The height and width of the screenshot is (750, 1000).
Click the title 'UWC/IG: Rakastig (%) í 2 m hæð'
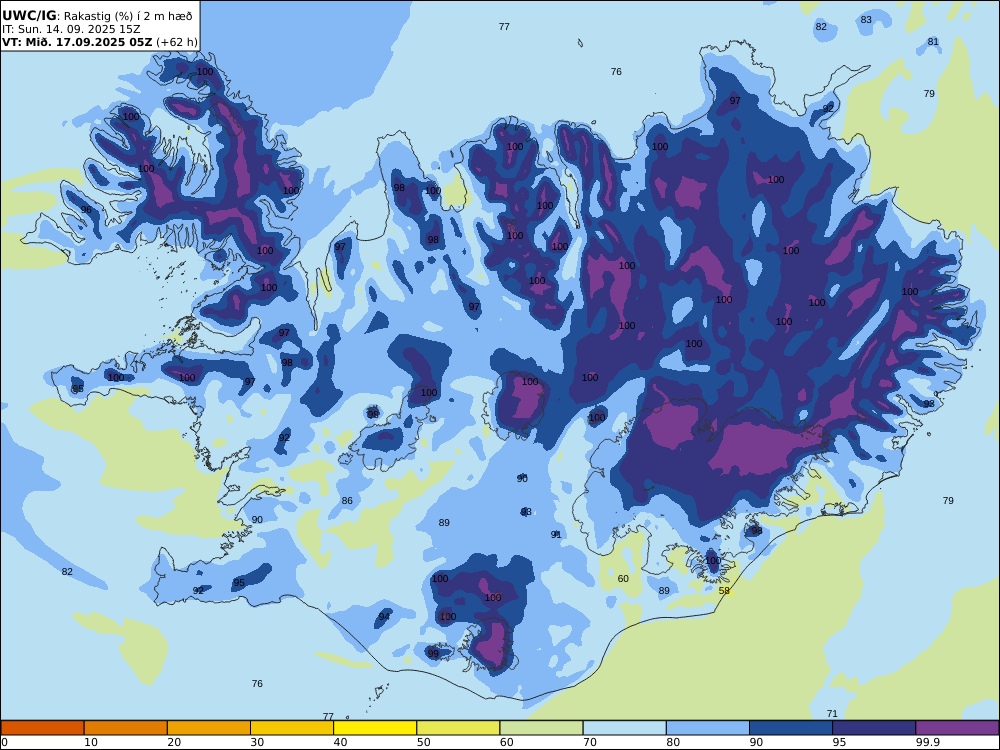click(97, 16)
